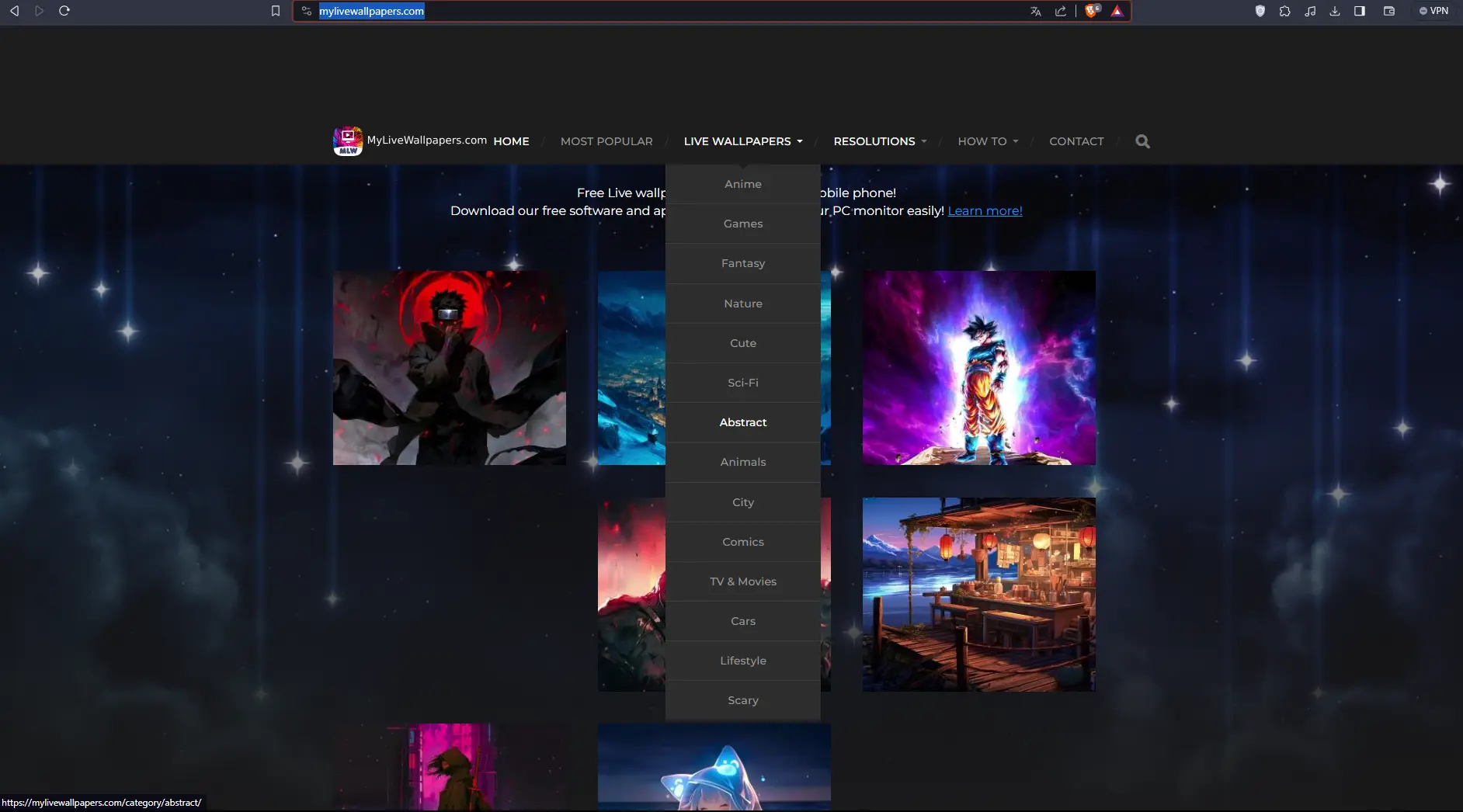The image size is (1463, 812).
Task: Click the VPN button
Action: (x=1433, y=11)
